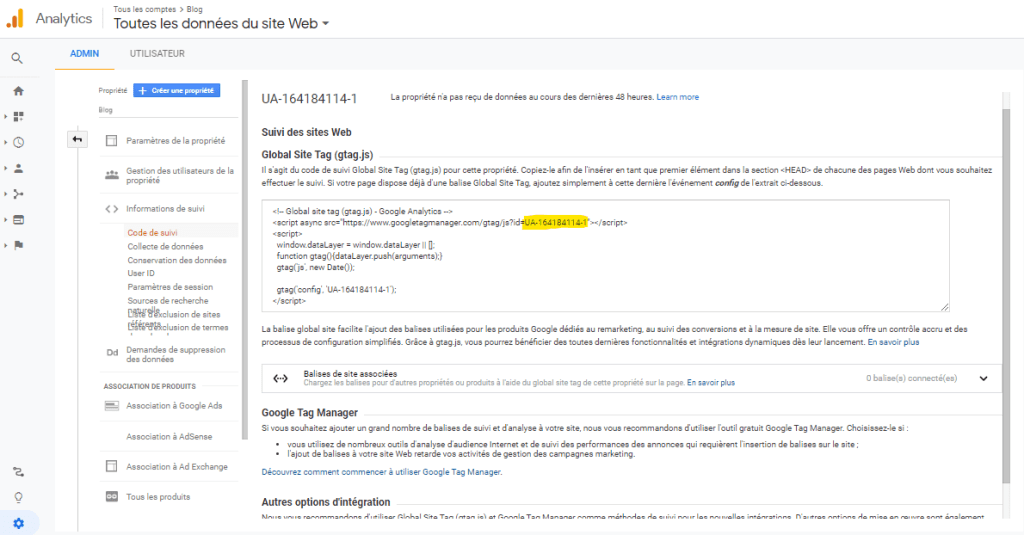Click the Balises de site associées arrows icon

tap(280, 378)
